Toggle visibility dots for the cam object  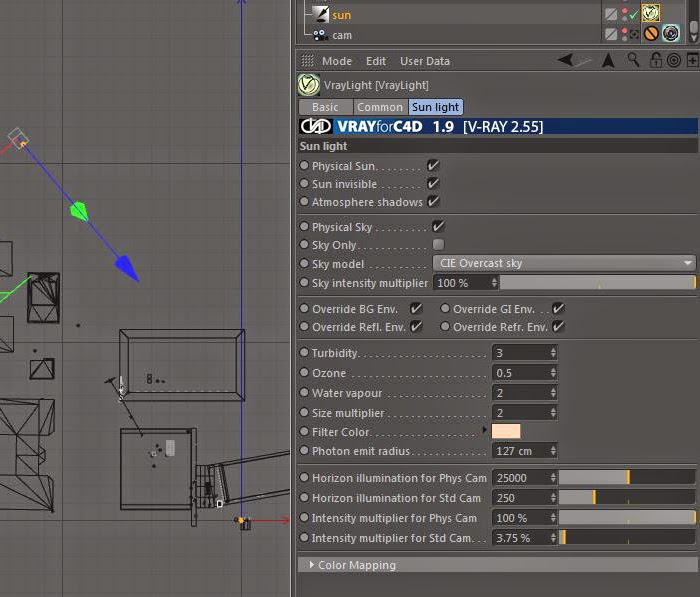pyautogui.click(x=624, y=34)
